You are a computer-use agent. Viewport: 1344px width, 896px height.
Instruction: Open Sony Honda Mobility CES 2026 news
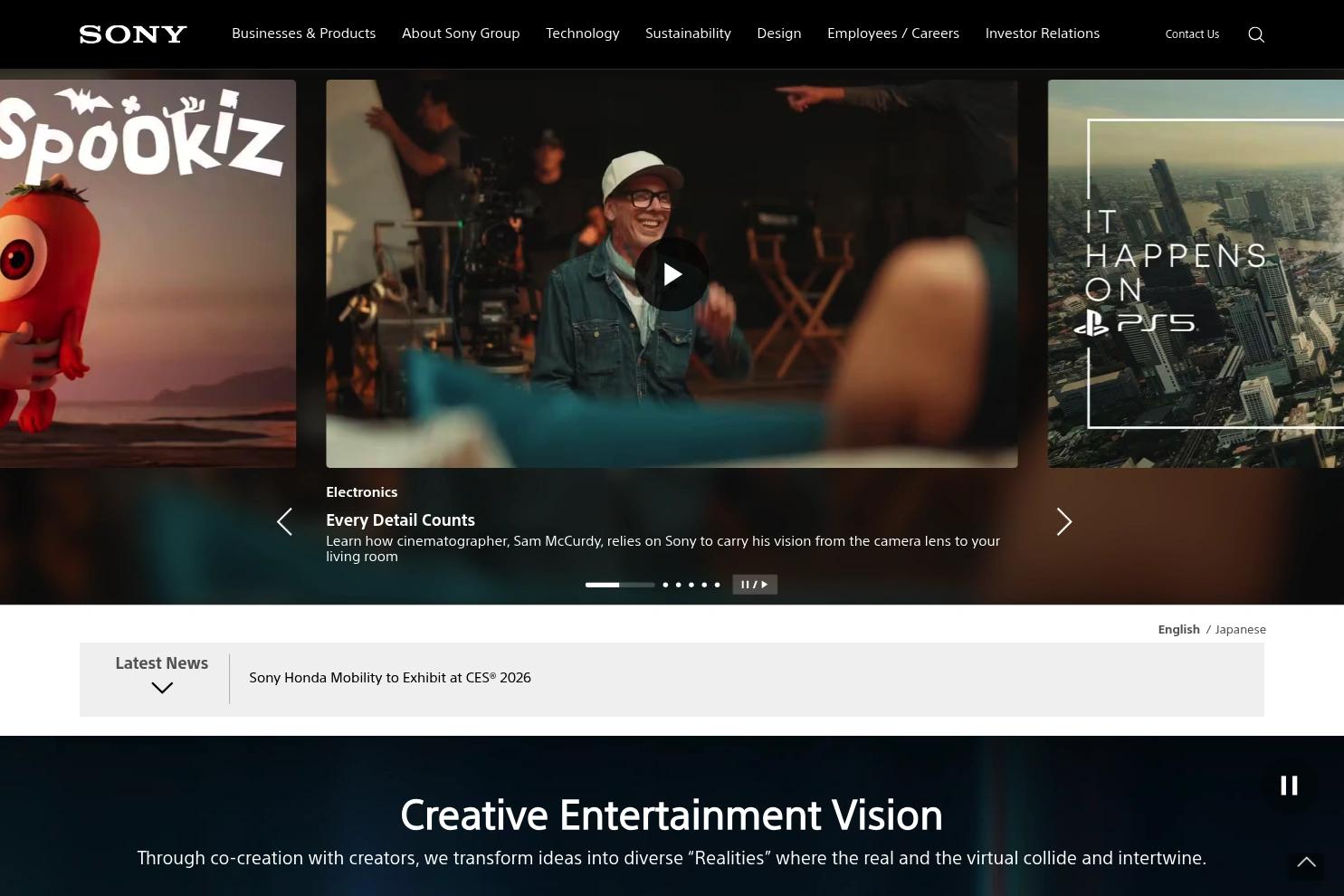point(390,678)
